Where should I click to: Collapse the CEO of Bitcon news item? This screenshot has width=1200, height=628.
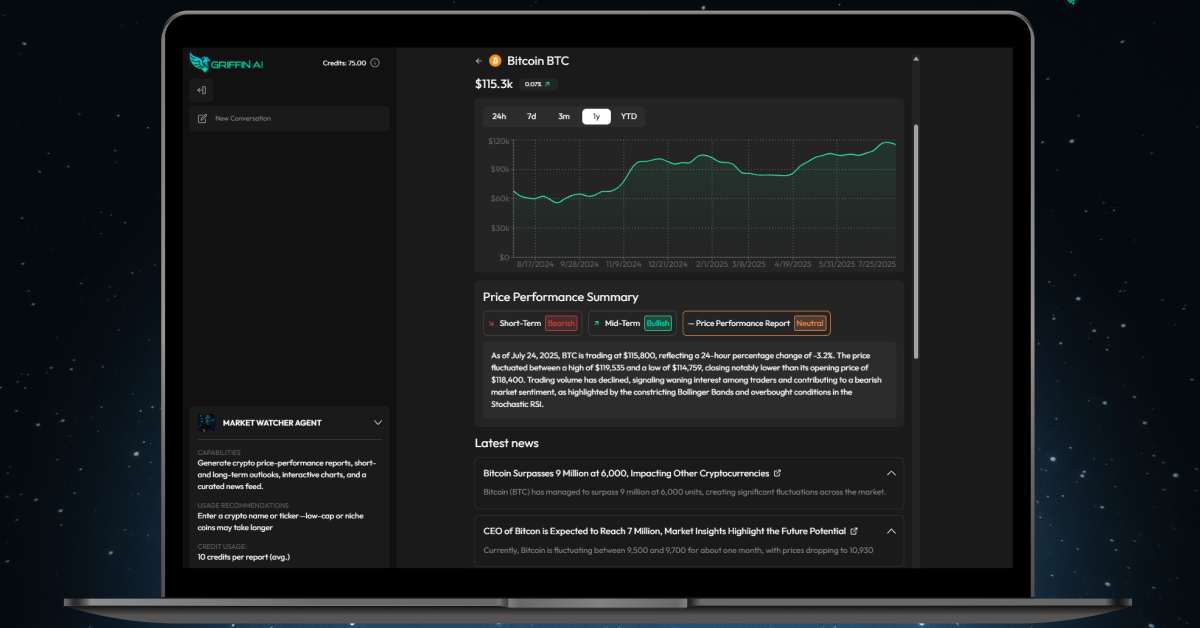pos(891,531)
